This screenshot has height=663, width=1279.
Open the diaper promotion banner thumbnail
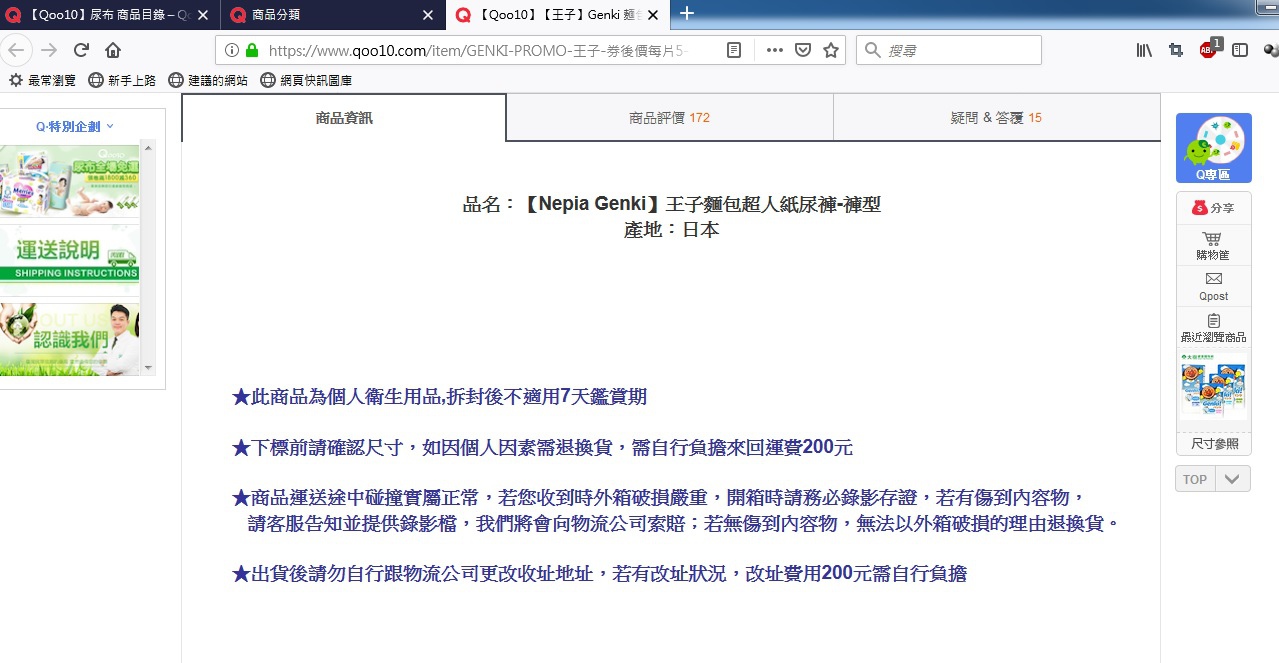point(70,179)
